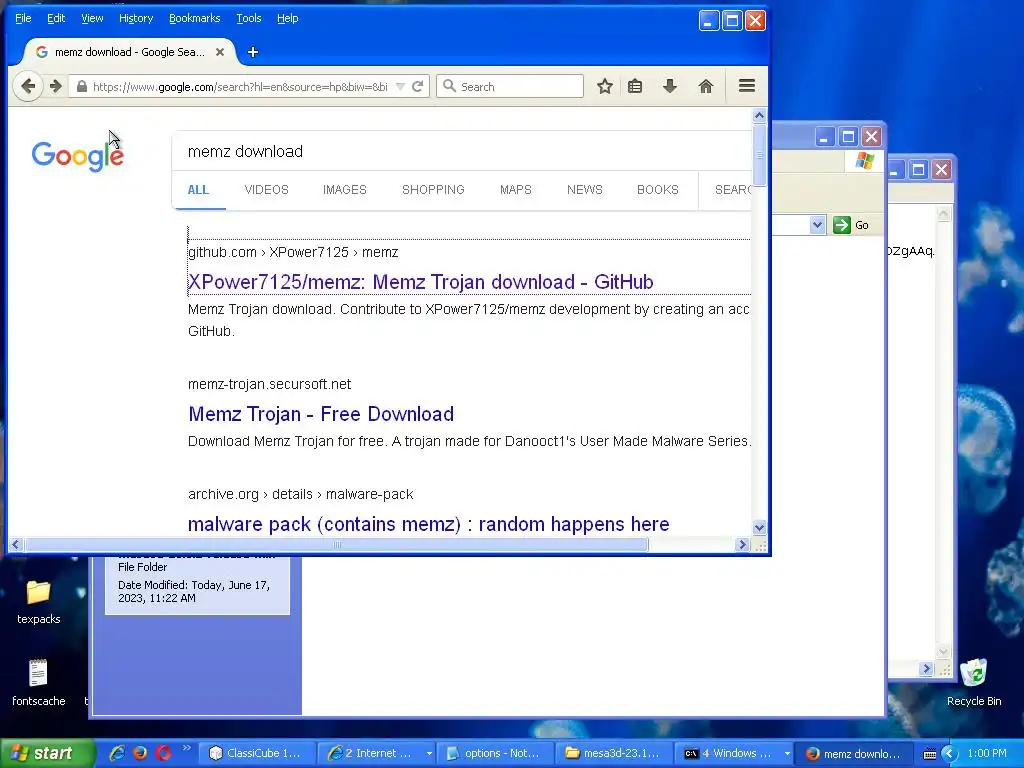The height and width of the screenshot is (768, 1024).
Task: Expand the 4 Windows command prompt group
Action: pos(787,754)
